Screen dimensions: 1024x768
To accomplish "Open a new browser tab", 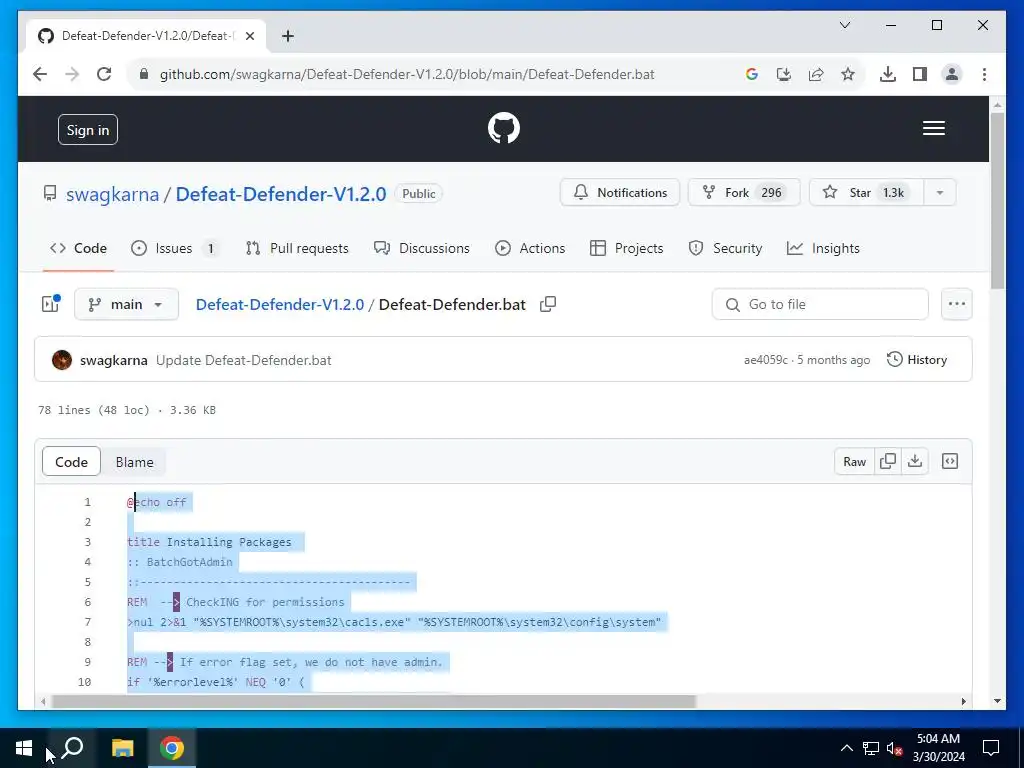I will pos(288,36).
